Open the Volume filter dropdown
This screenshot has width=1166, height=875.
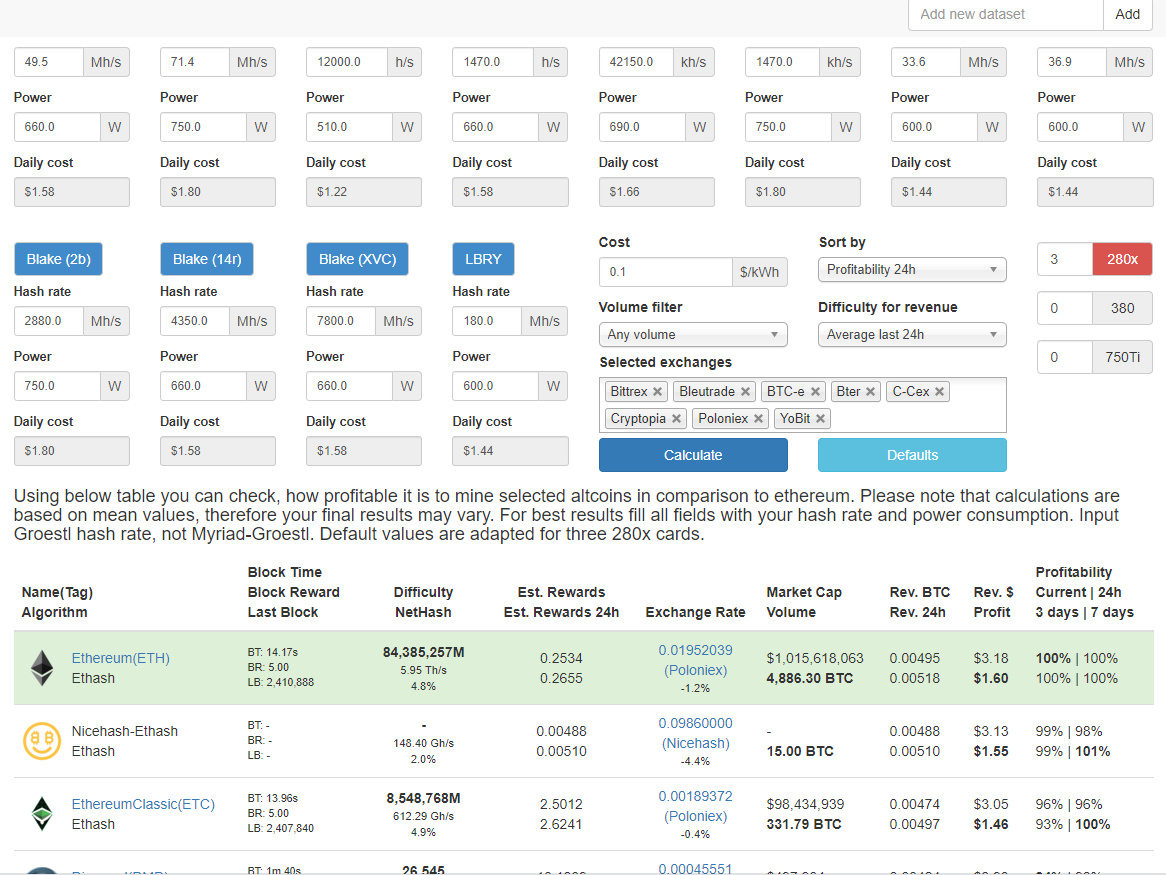coord(692,335)
